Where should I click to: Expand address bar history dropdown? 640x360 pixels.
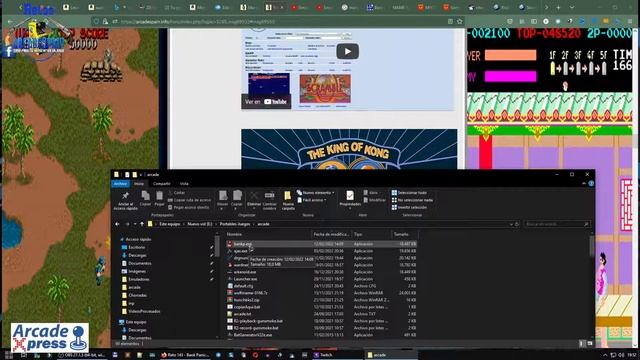(511, 224)
